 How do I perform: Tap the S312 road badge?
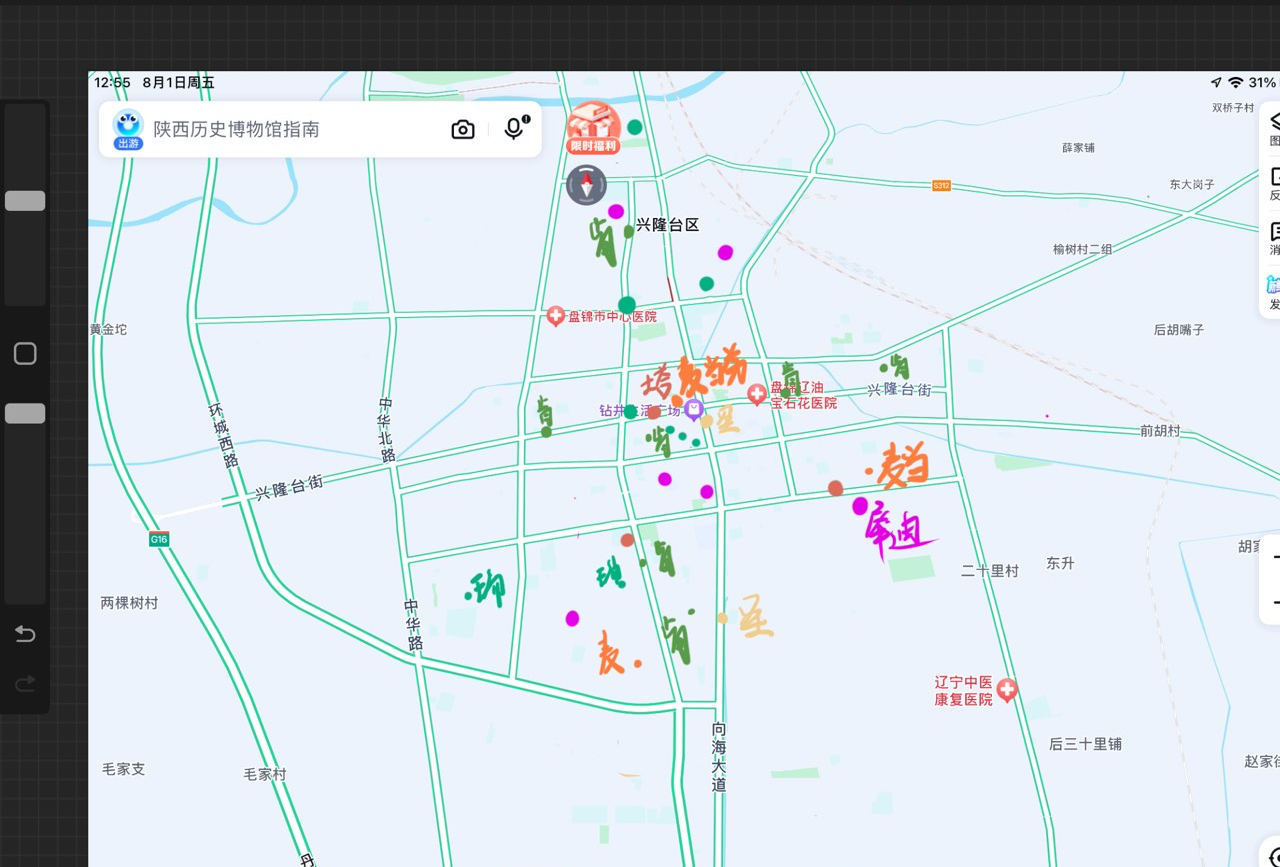point(941,185)
